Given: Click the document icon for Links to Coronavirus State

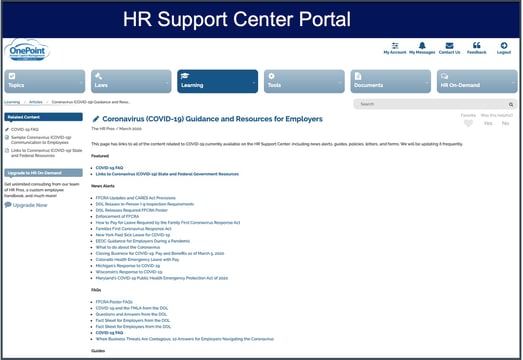Looking at the screenshot, I should click(x=7, y=150).
